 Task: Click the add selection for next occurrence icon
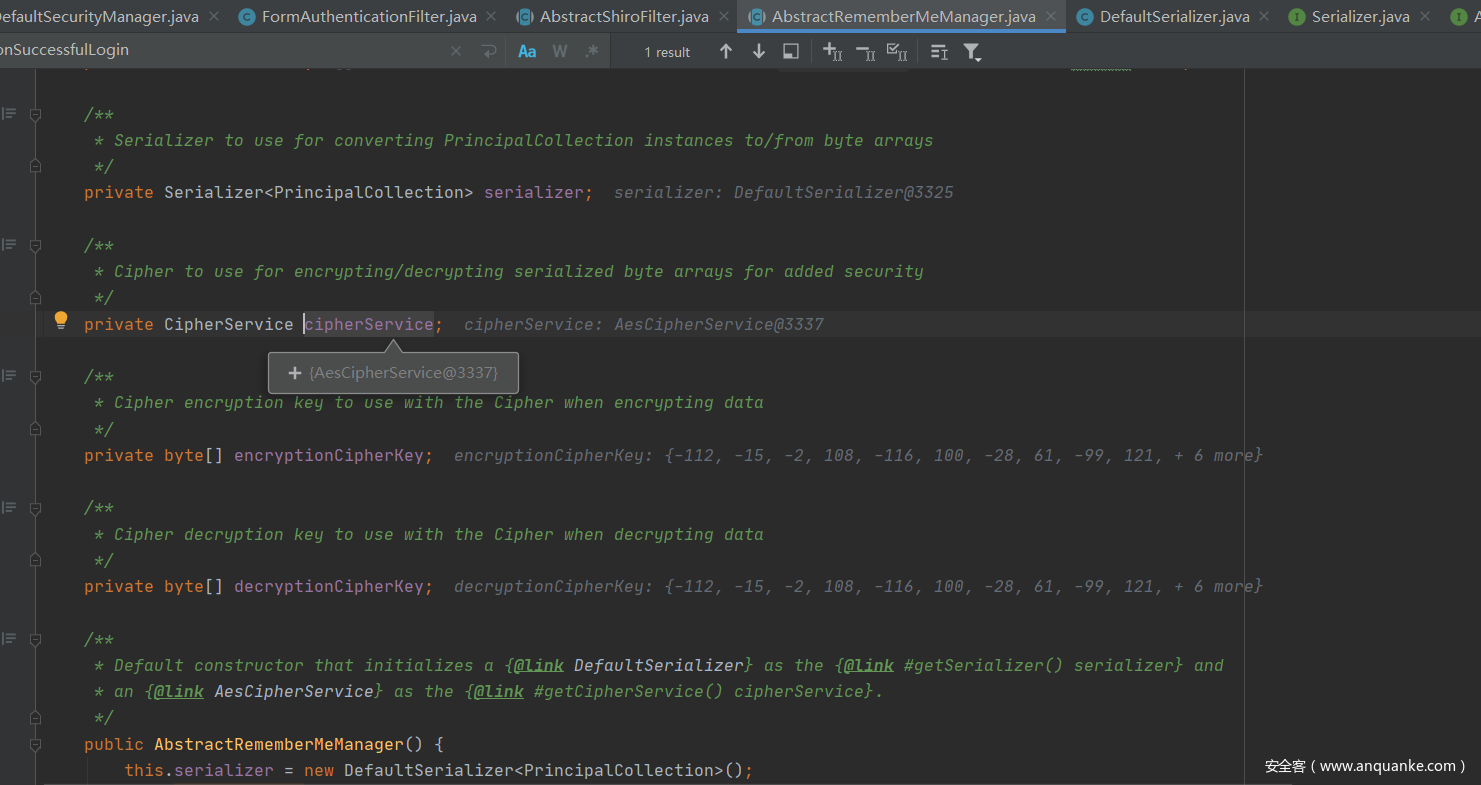pos(832,51)
